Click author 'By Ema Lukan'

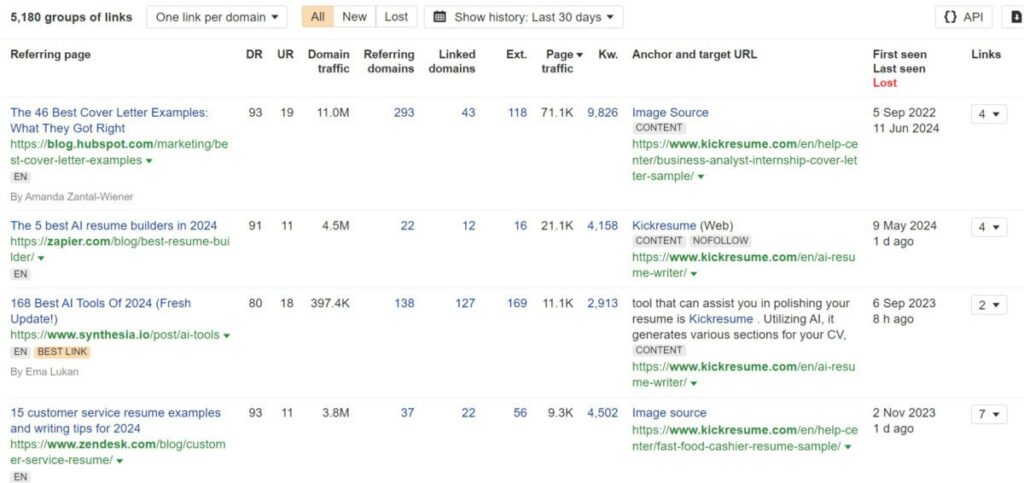point(45,371)
